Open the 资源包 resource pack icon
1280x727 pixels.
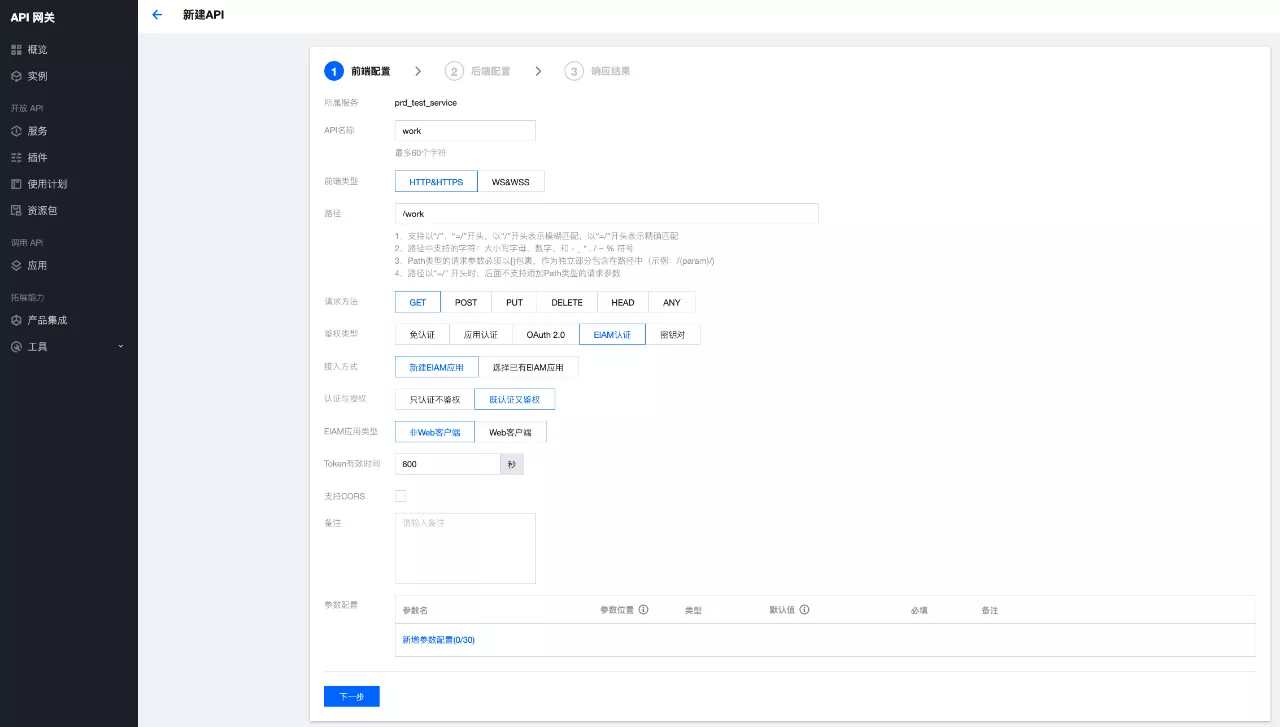coord(16,211)
